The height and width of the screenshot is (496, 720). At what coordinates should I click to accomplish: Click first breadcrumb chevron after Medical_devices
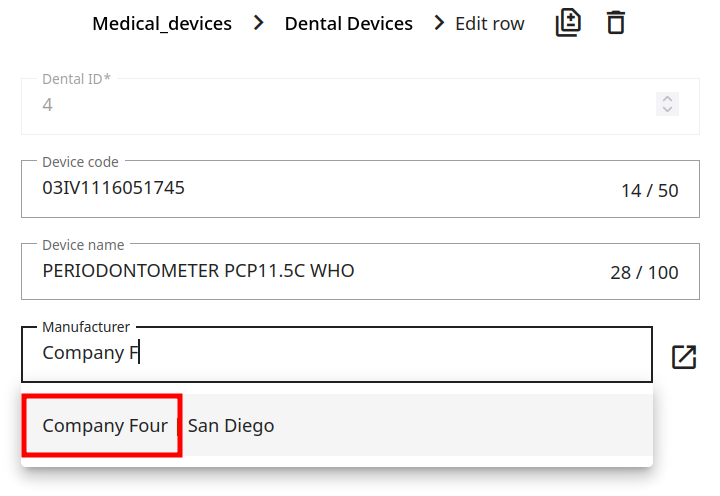click(x=259, y=23)
